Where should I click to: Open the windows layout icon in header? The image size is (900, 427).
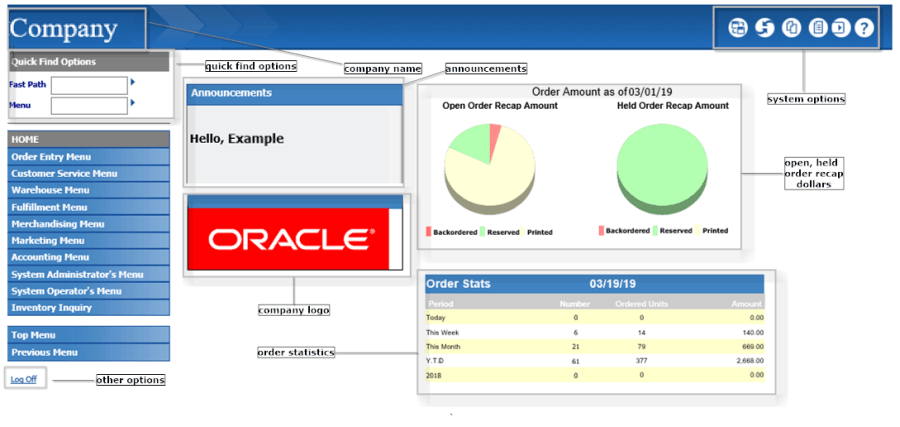[738, 28]
